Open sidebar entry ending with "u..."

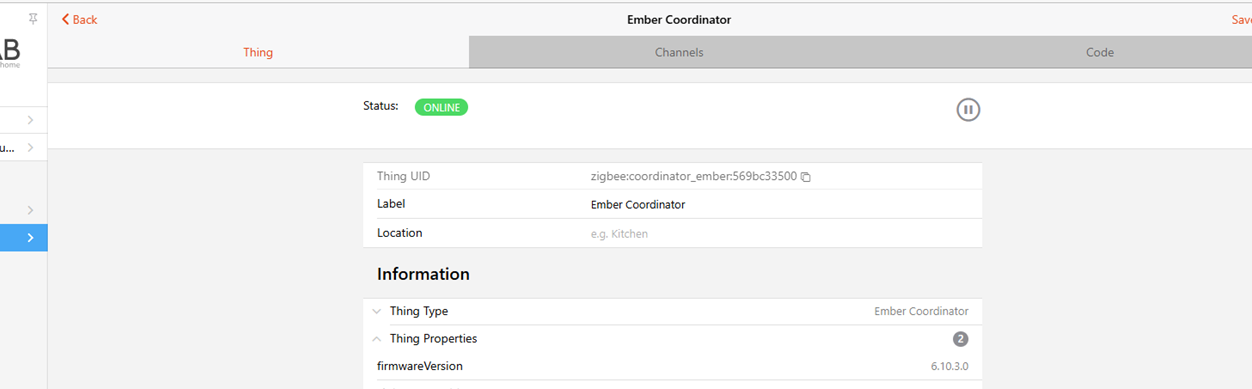point(23,148)
